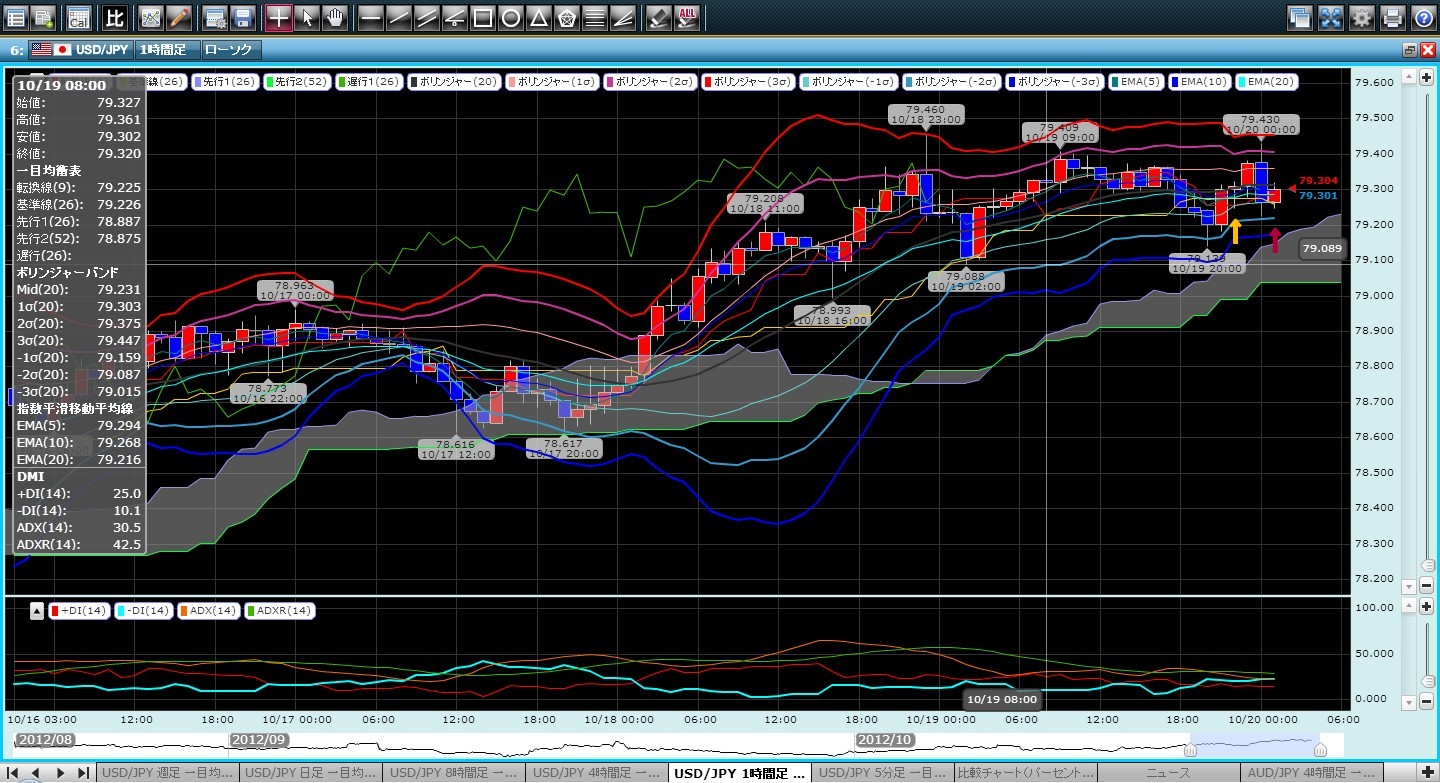Viewport: 1440px width, 783px height.
Task: Open the pencil edit tool
Action: (x=178, y=17)
